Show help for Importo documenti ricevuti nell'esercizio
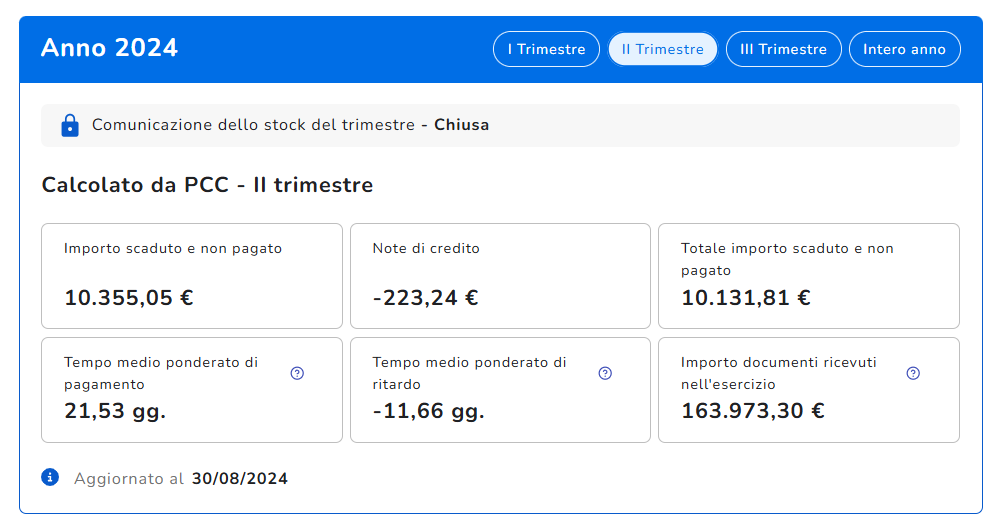This screenshot has height=525, width=994. pyautogui.click(x=913, y=373)
